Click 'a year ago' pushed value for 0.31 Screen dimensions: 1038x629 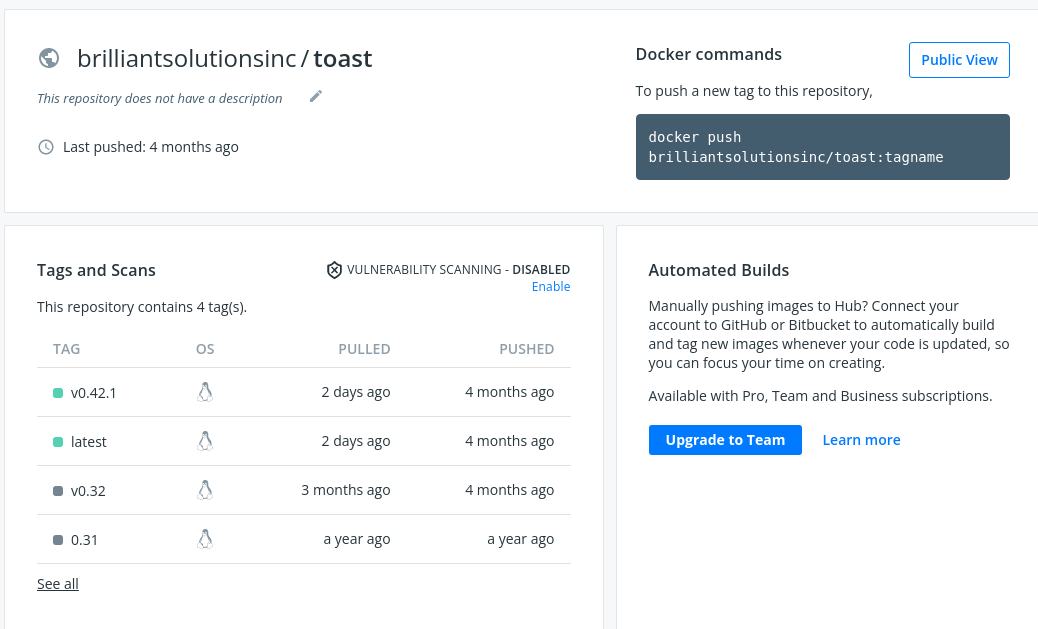[520, 539]
